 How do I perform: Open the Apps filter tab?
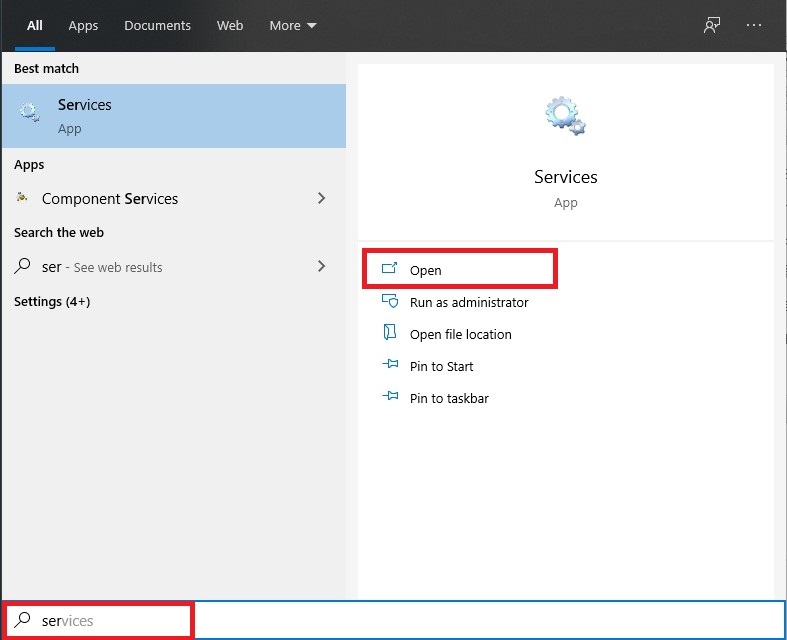click(83, 26)
